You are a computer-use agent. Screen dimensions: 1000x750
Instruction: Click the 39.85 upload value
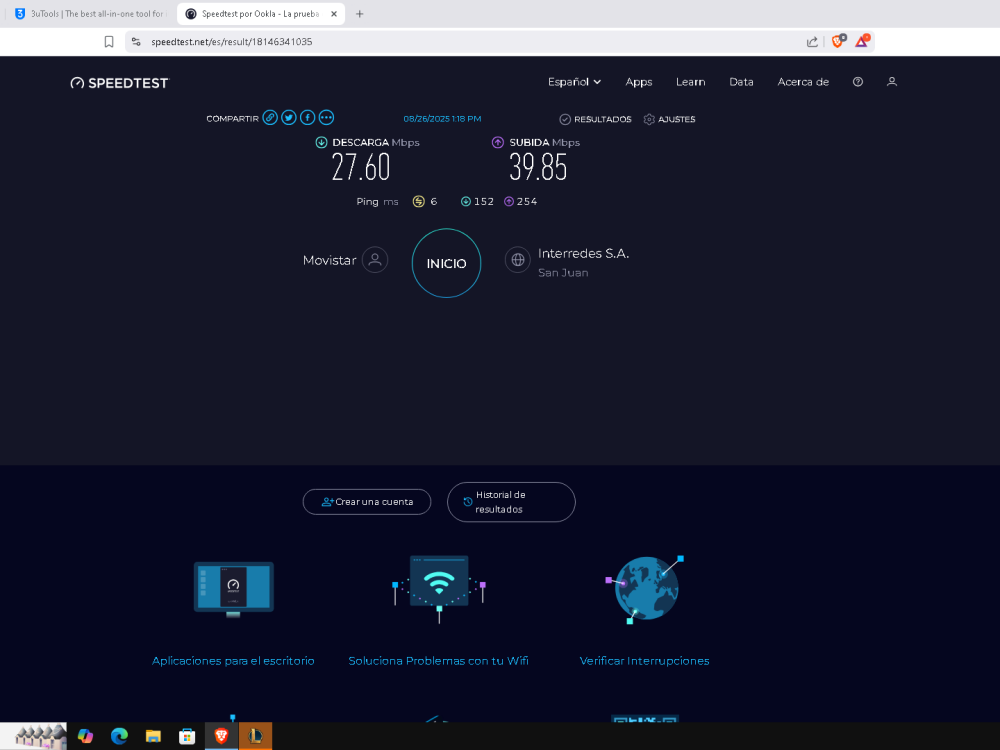pos(538,167)
